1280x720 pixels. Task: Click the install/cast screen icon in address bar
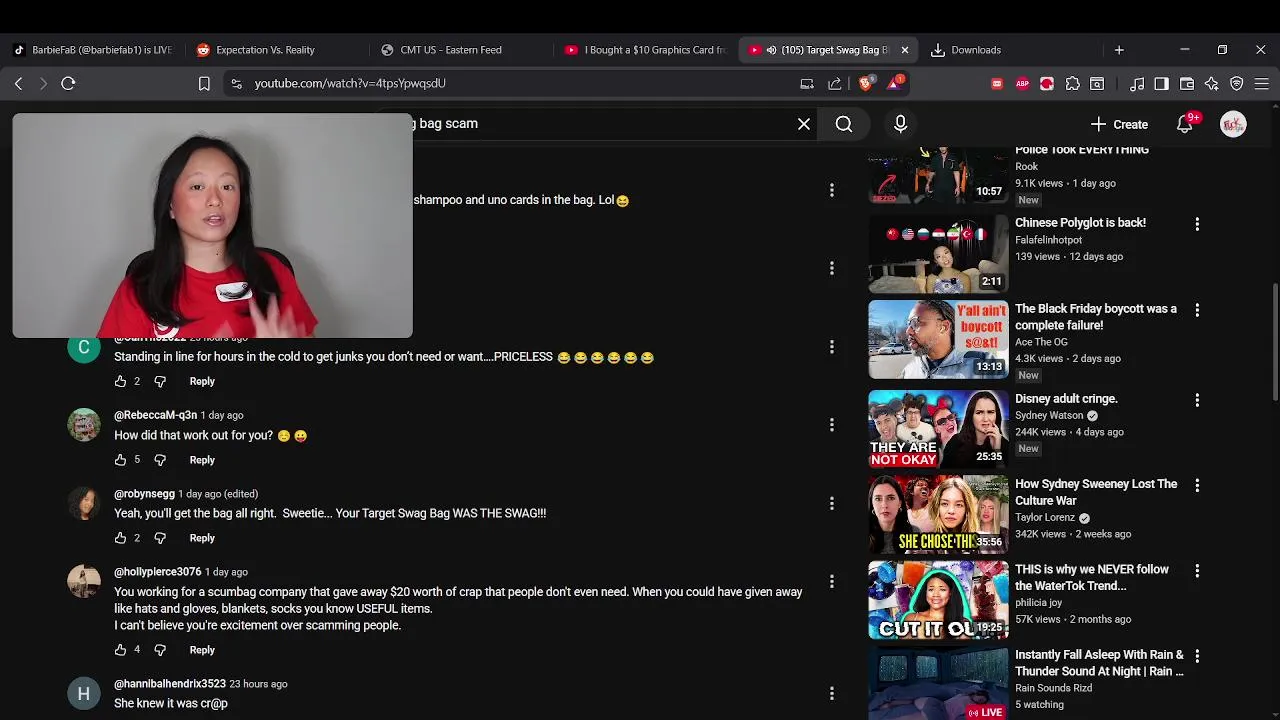point(807,84)
